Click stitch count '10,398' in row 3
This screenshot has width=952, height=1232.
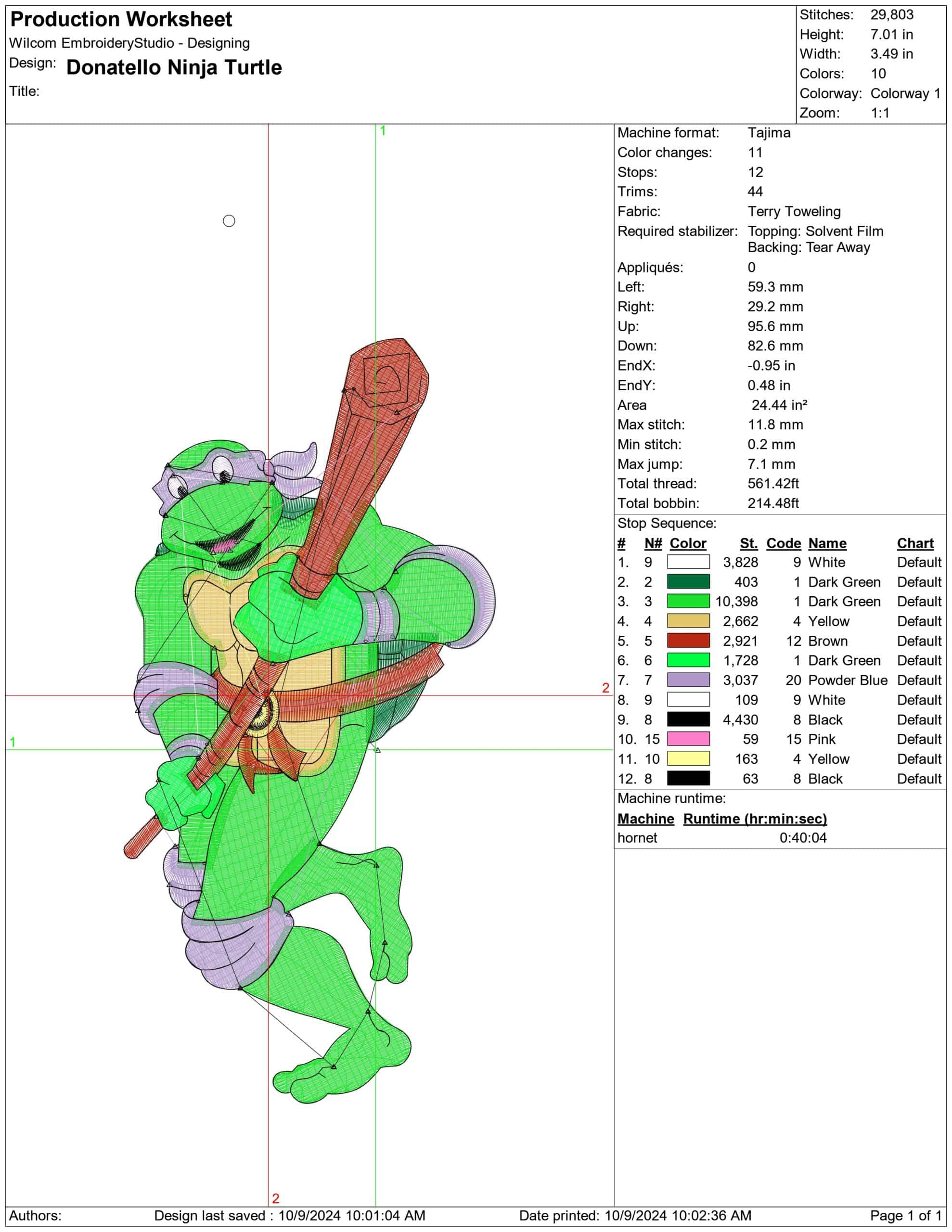click(736, 602)
